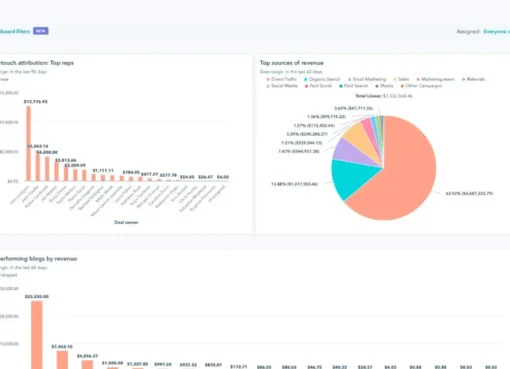Click the $1,111.11 bar value label
The width and height of the screenshot is (510, 369).
(x=103, y=170)
